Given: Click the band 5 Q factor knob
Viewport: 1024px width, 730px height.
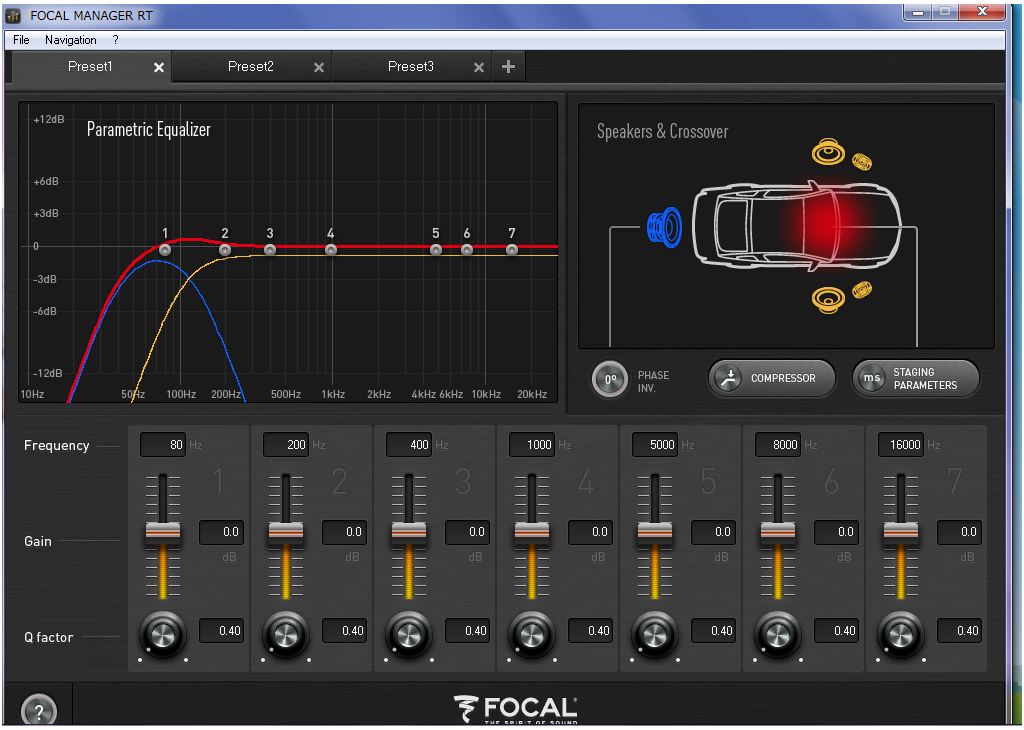Looking at the screenshot, I should (654, 633).
